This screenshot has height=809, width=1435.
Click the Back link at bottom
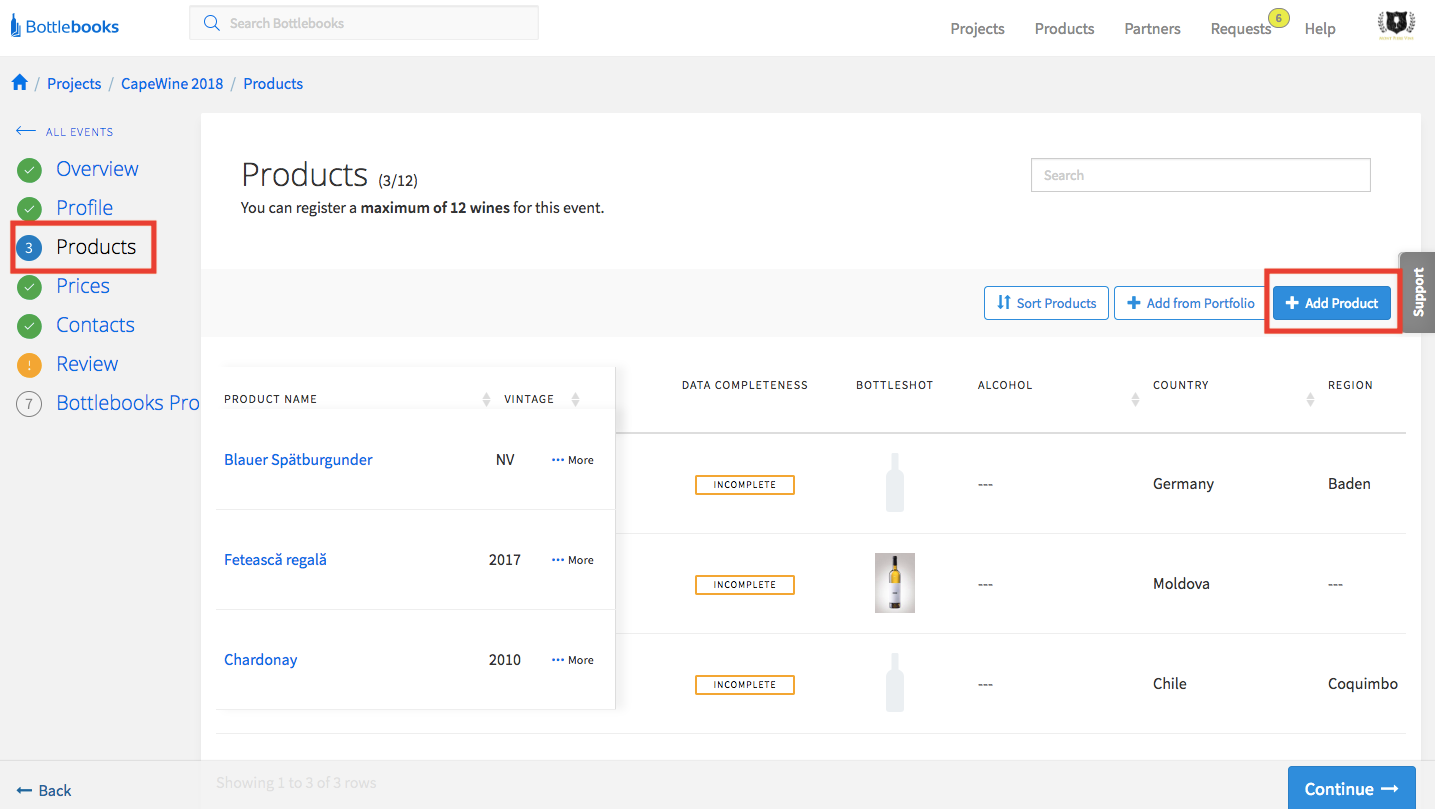point(44,790)
